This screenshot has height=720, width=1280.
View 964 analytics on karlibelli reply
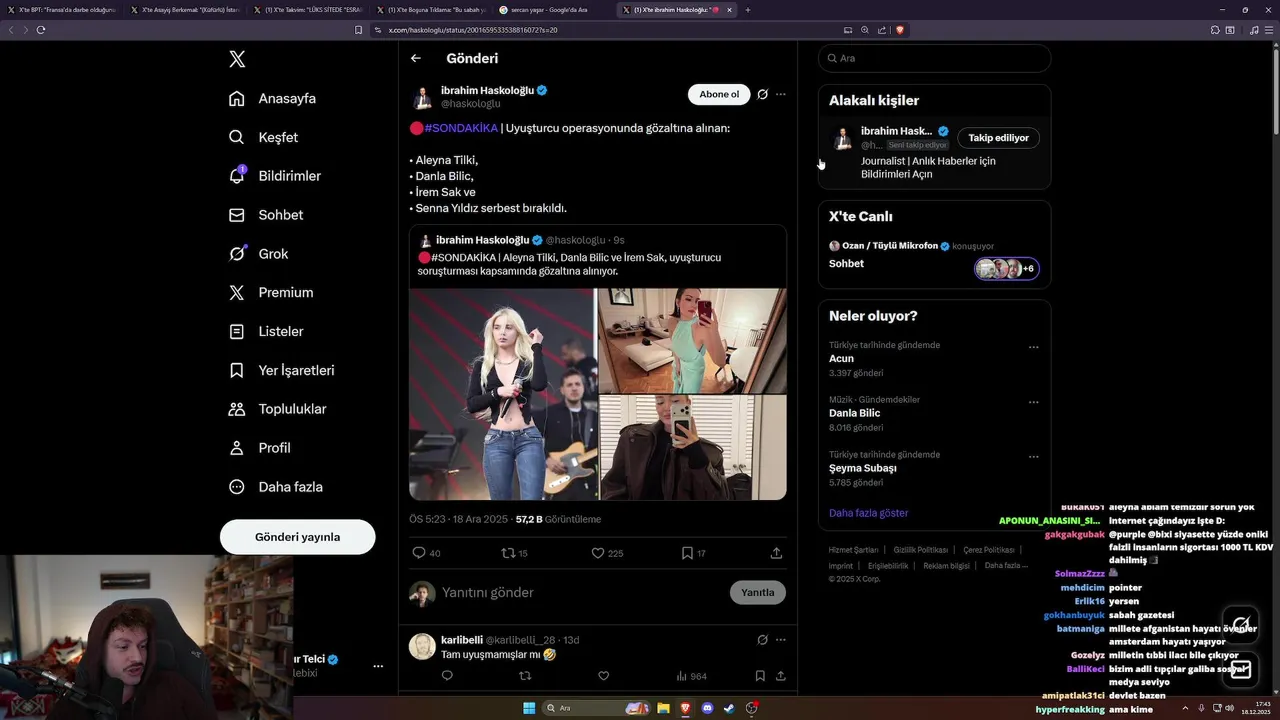pyautogui.click(x=692, y=676)
